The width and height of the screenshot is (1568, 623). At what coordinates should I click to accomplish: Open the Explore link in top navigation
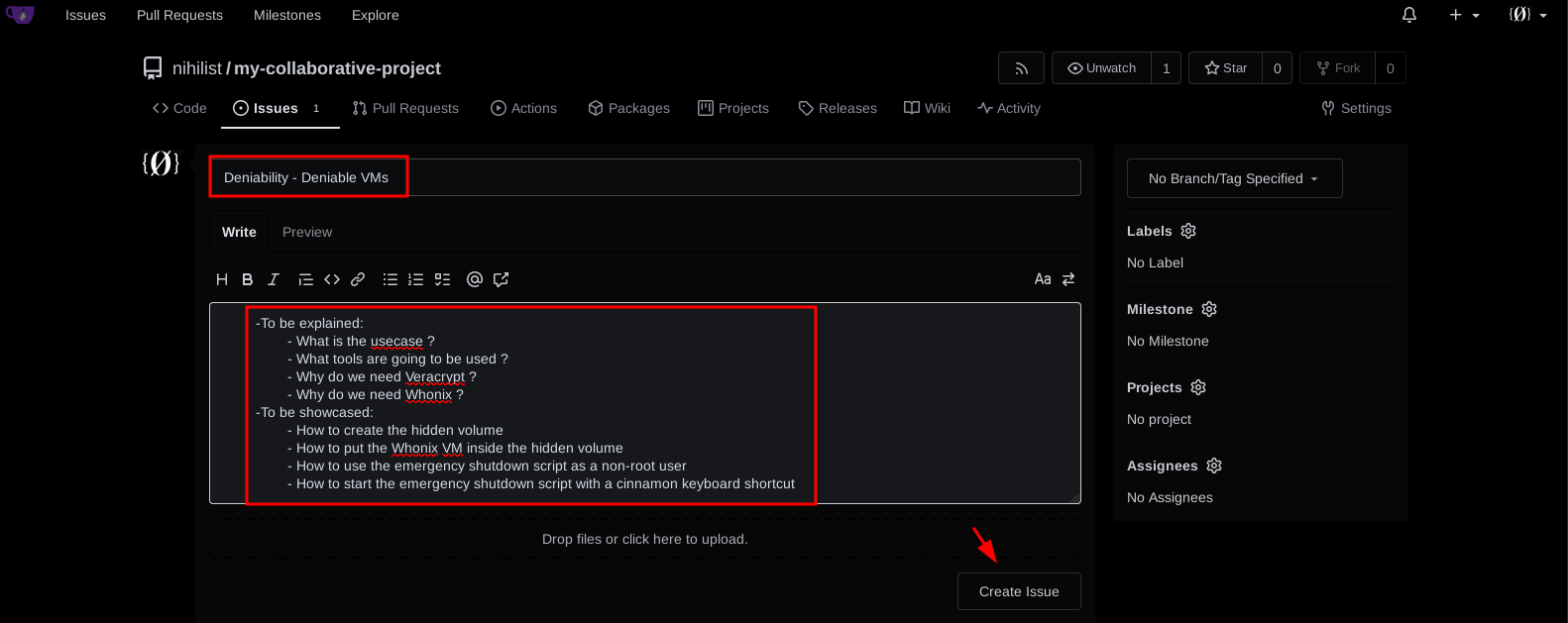point(376,15)
